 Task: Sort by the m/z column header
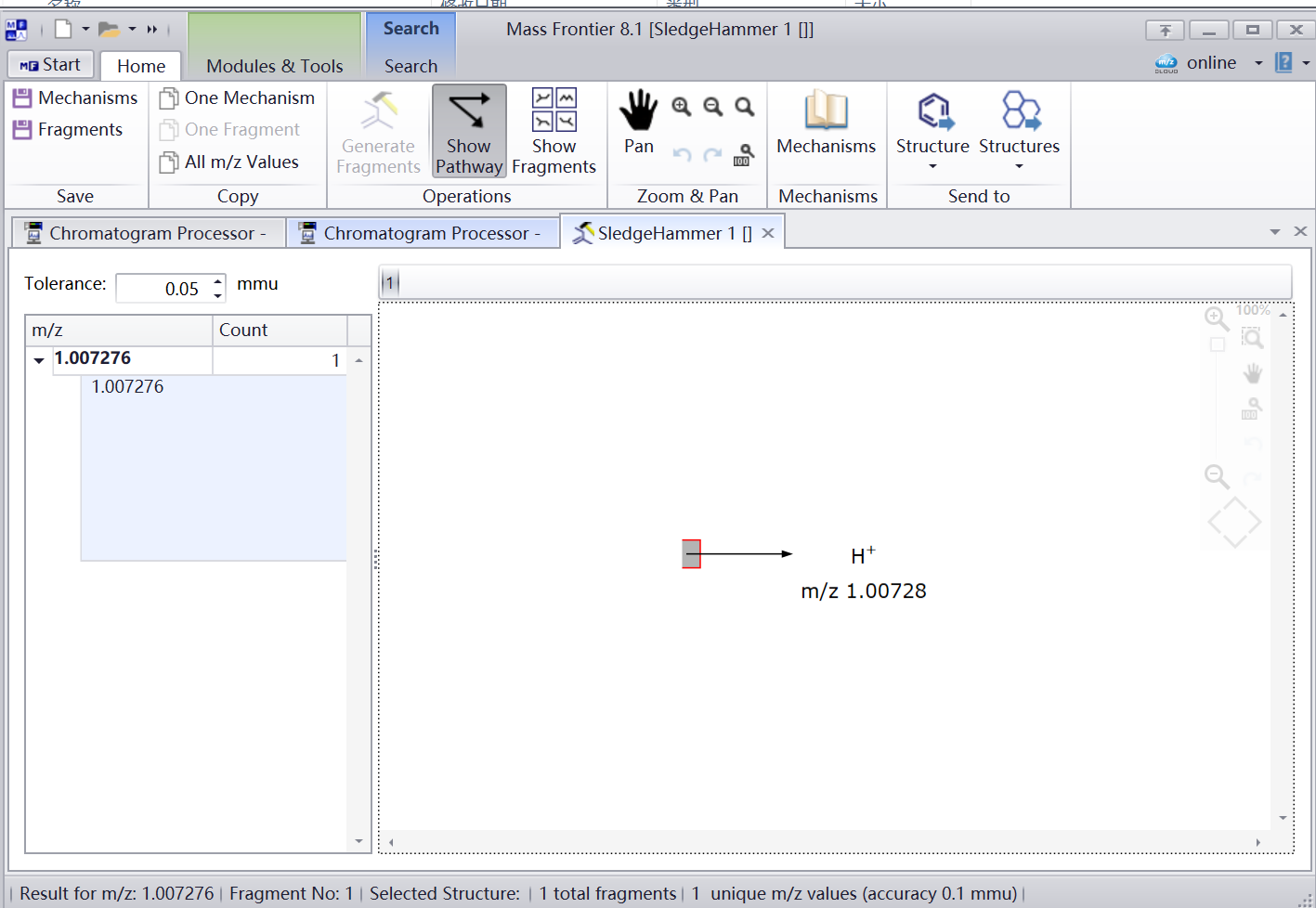pos(119,330)
